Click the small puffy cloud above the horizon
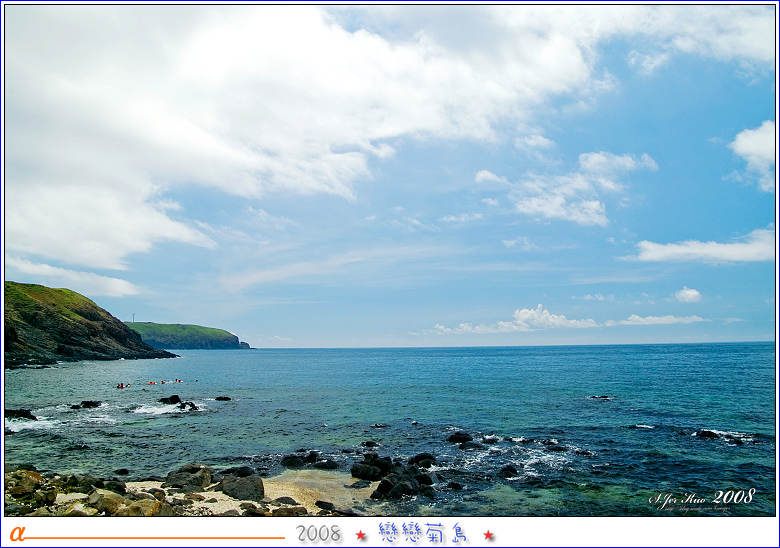This screenshot has height=548, width=780. pyautogui.click(x=687, y=295)
